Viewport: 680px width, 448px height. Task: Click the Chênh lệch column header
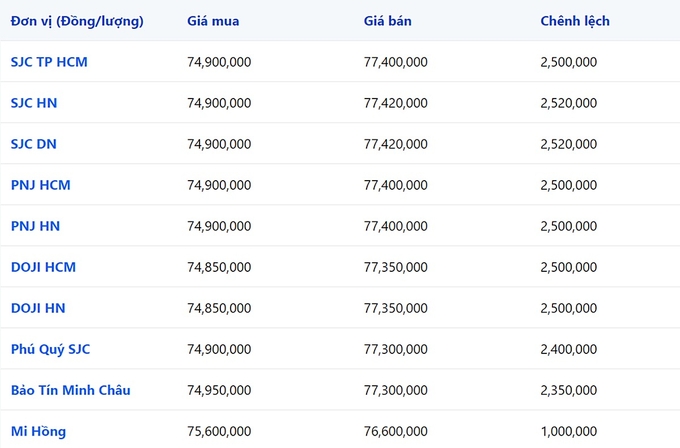(575, 21)
